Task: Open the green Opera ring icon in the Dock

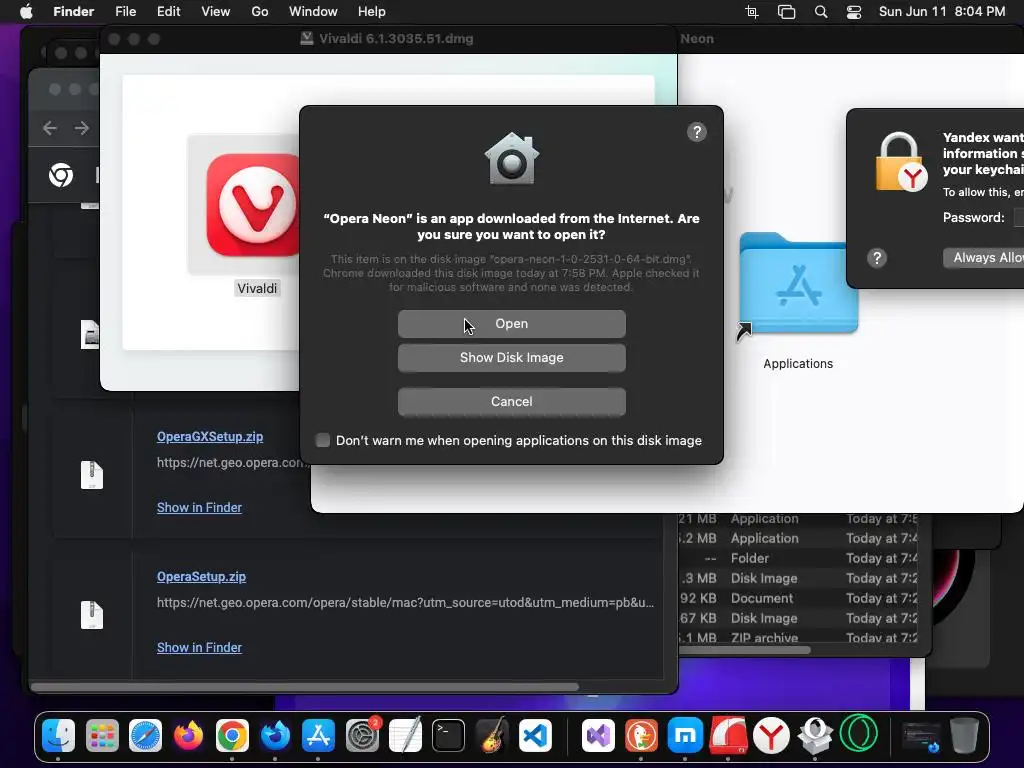Action: coord(858,734)
